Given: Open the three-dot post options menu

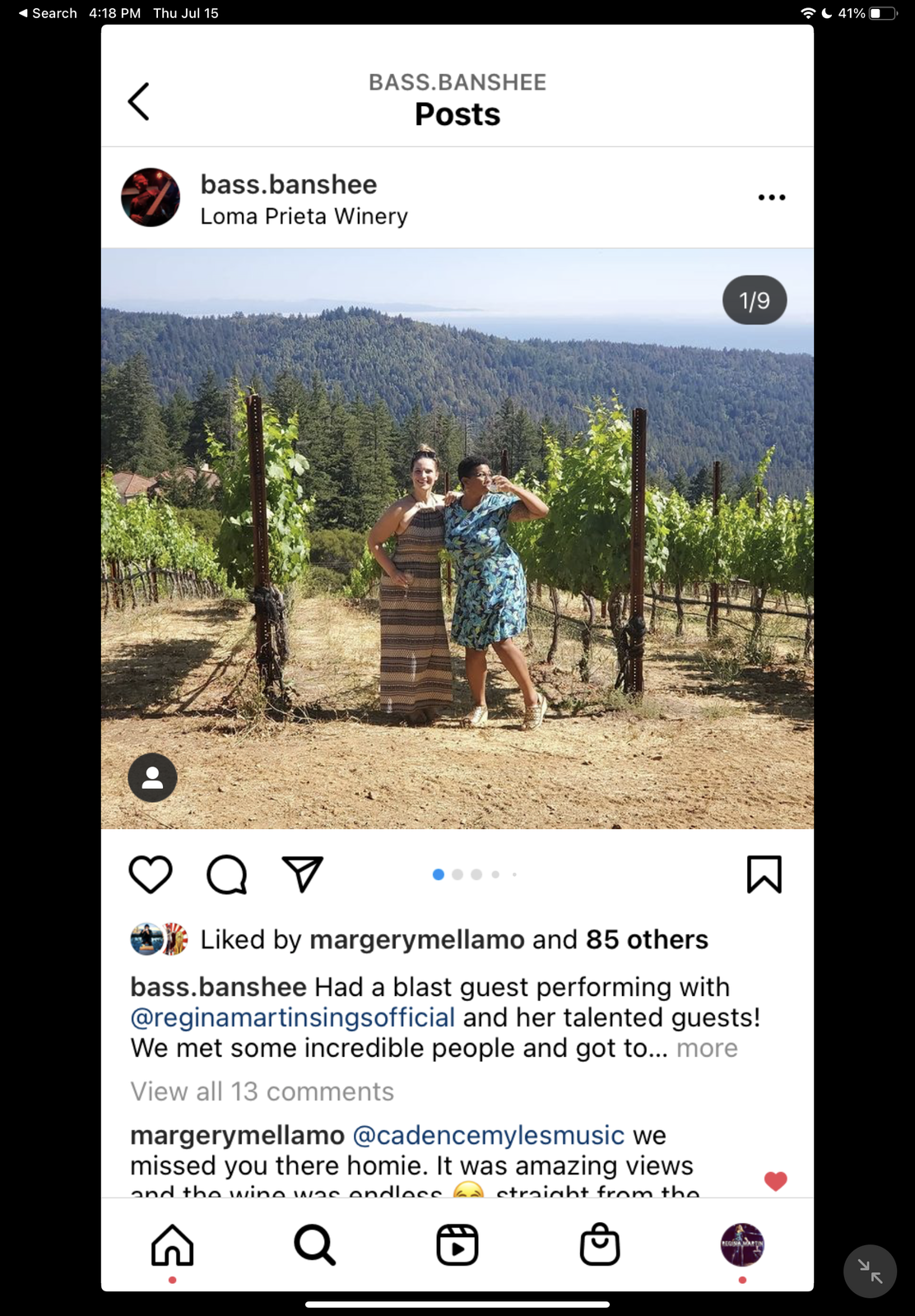Looking at the screenshot, I should pos(771,197).
